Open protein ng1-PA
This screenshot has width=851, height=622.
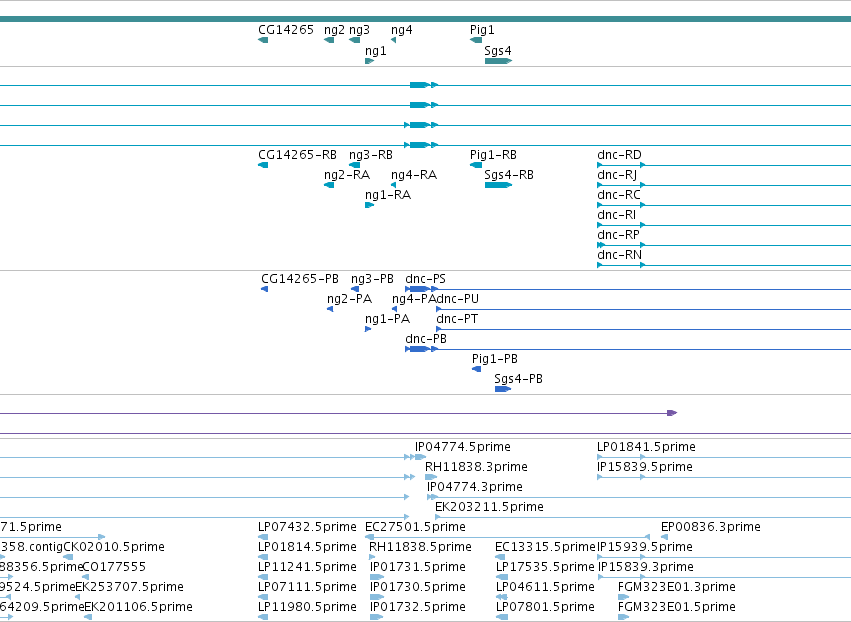388,319
